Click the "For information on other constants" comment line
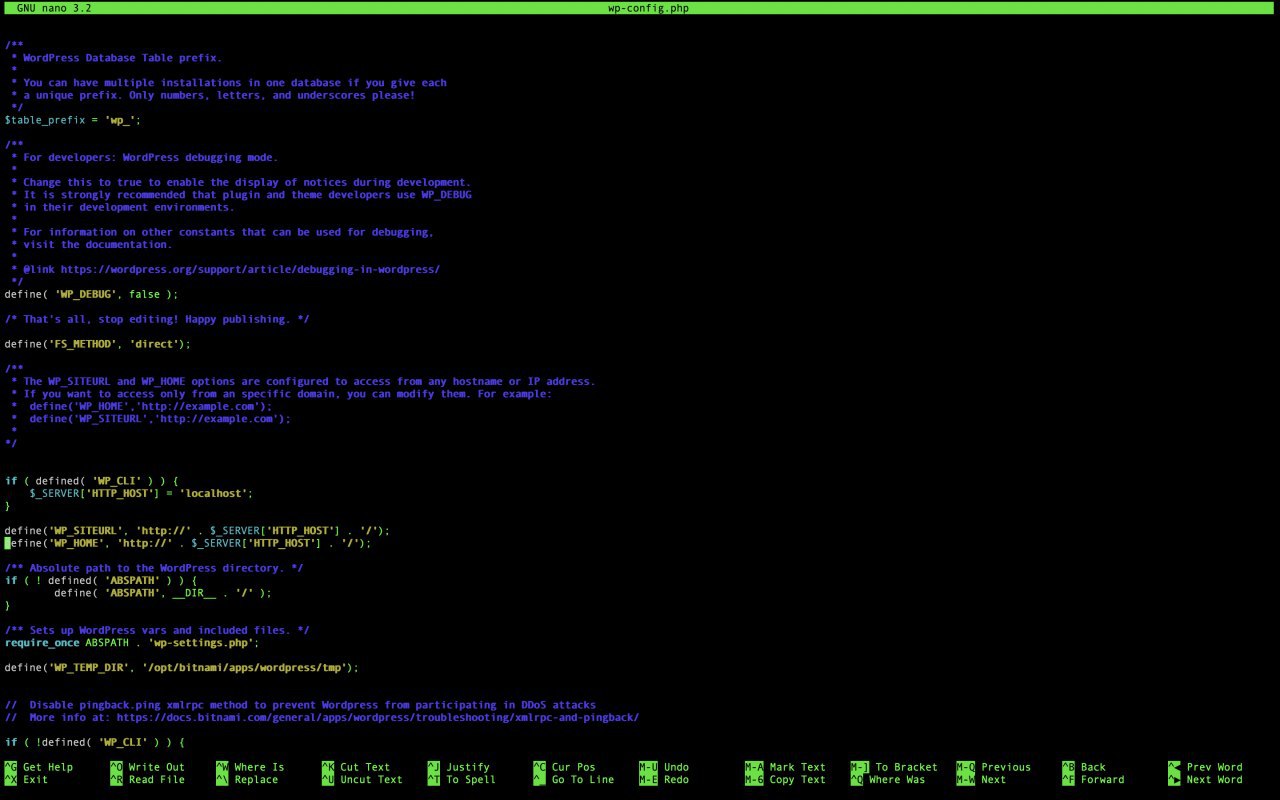Viewport: 1280px width, 800px height. pos(228,232)
